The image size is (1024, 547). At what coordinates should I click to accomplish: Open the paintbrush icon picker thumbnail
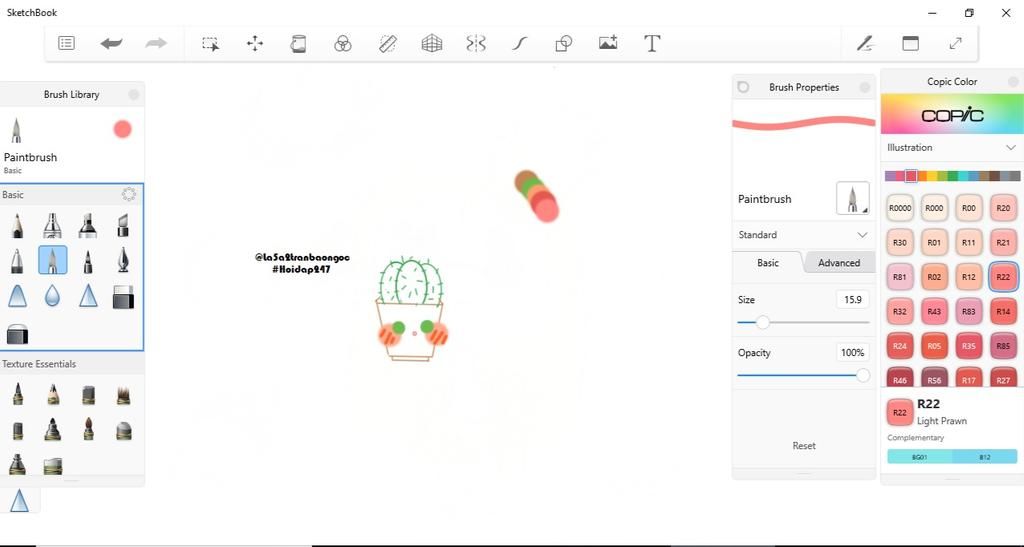(852, 198)
